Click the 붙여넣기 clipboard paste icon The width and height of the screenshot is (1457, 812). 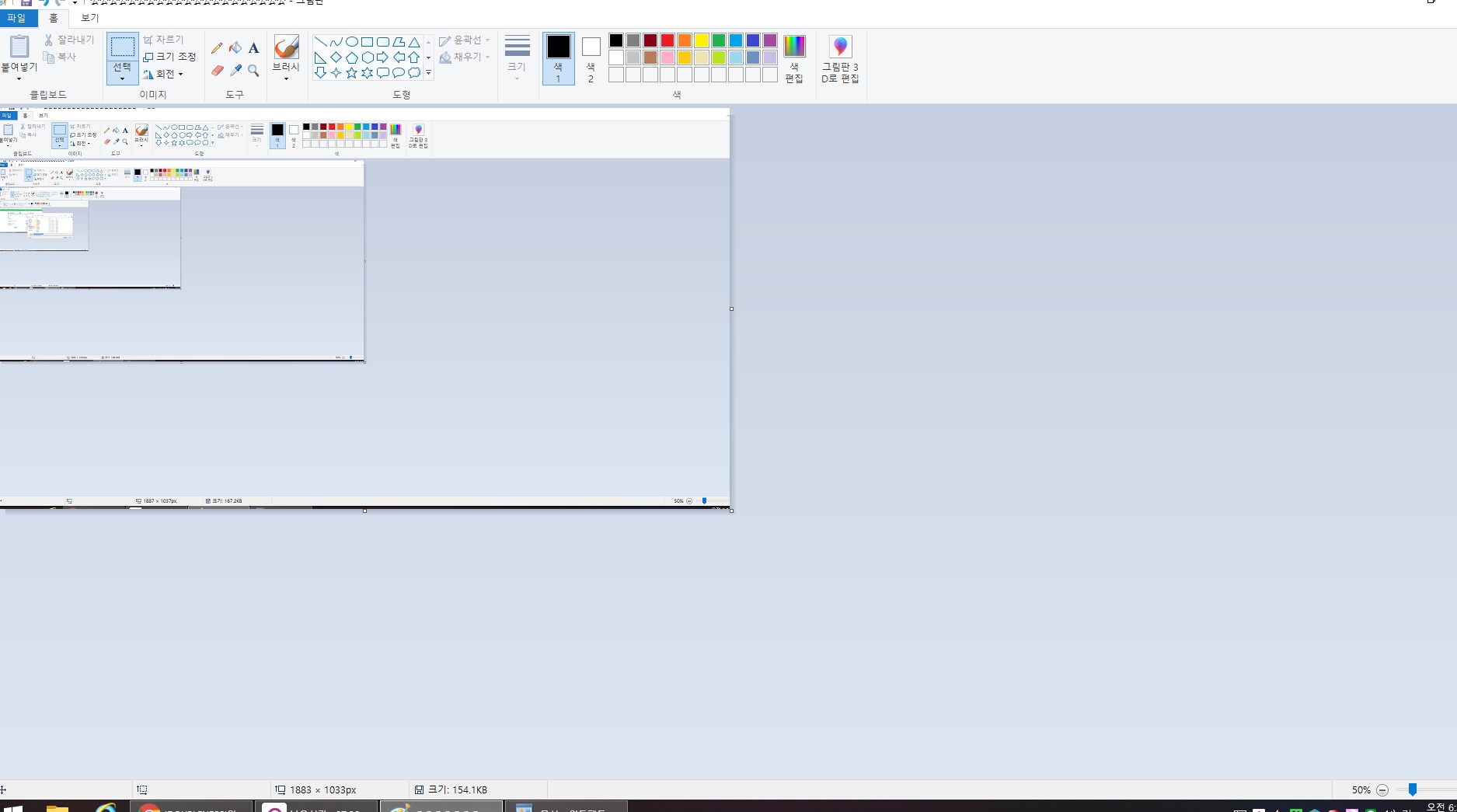(19, 47)
